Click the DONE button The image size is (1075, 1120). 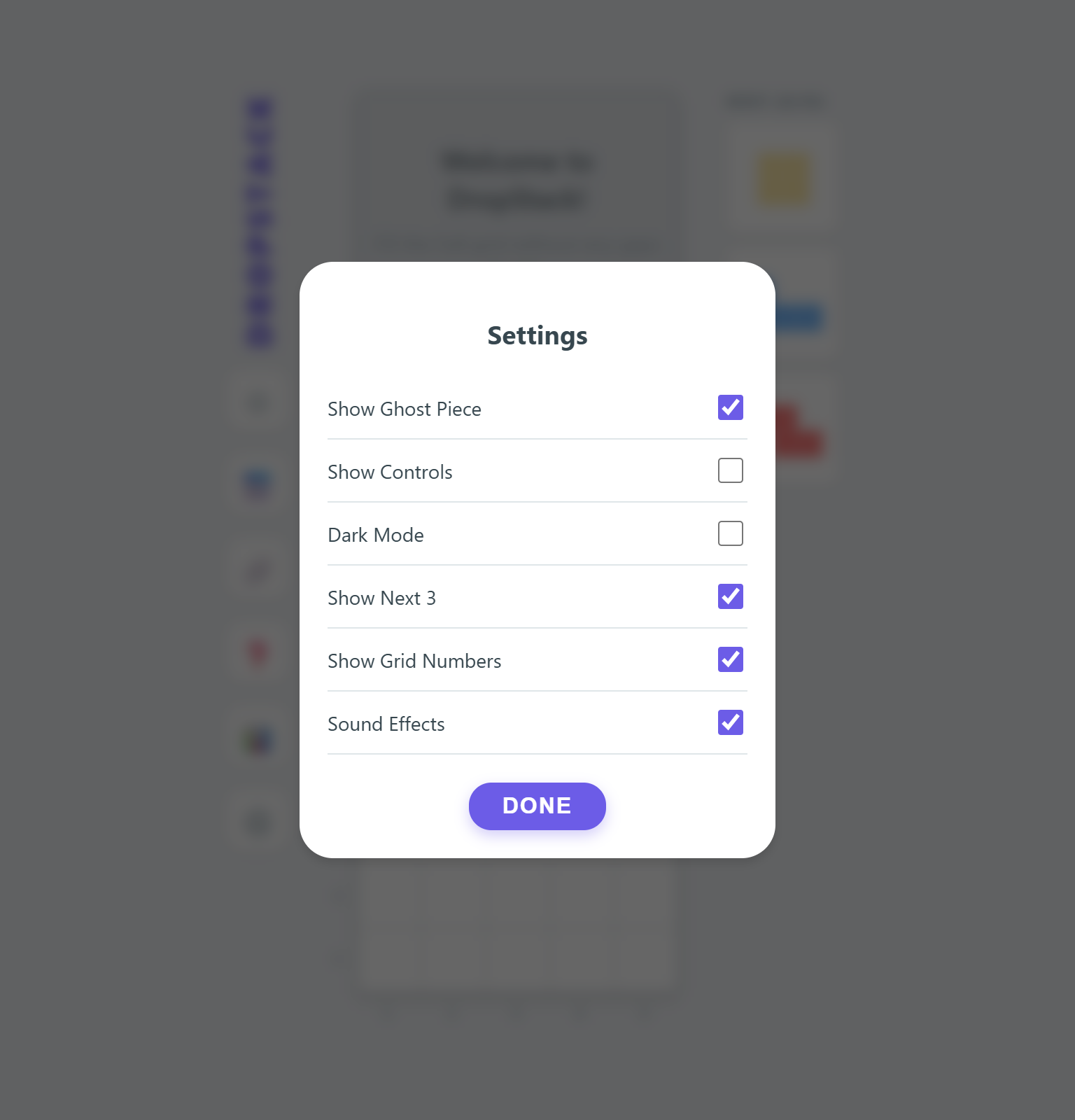click(537, 806)
